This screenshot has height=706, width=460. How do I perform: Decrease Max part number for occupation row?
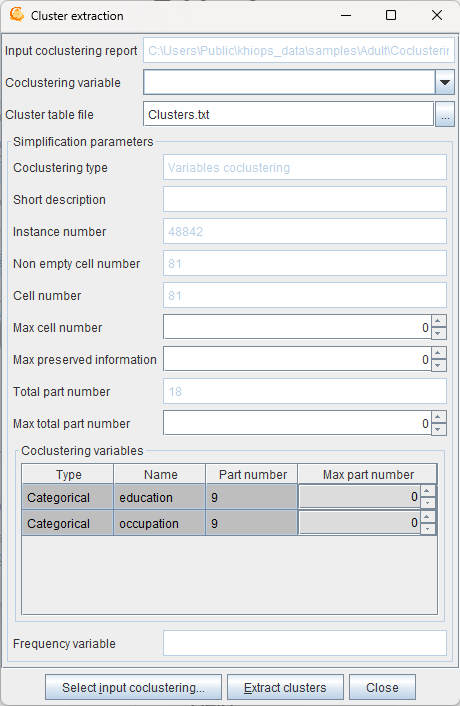point(427,529)
